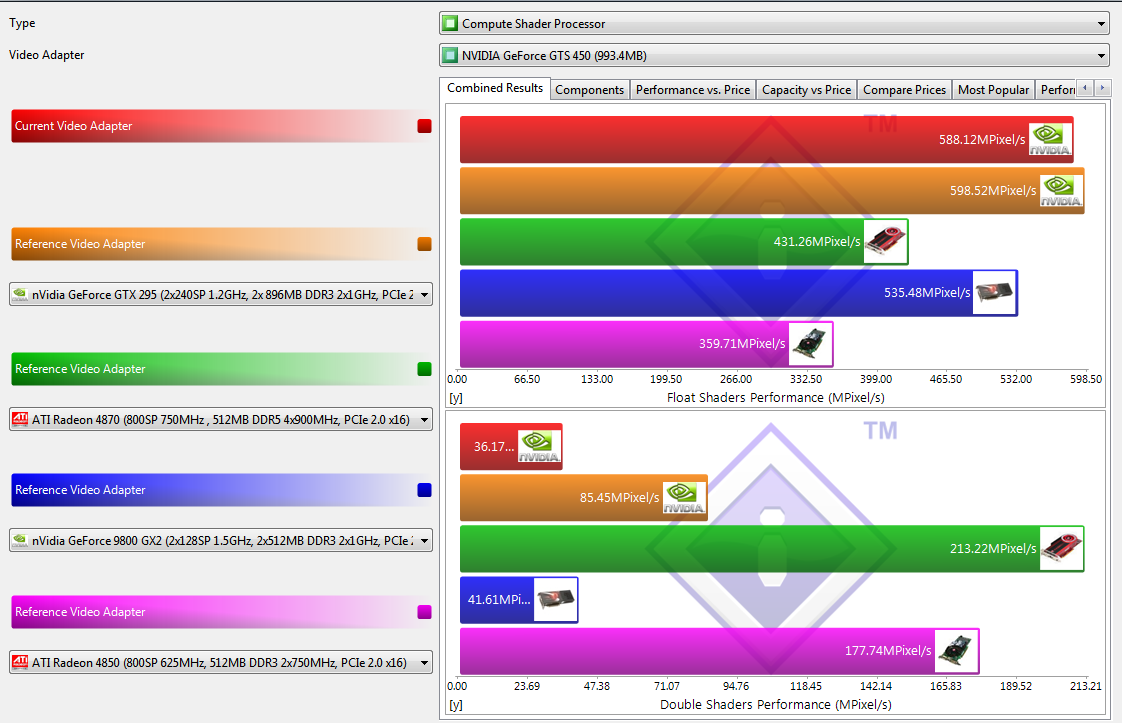Image resolution: width=1122 pixels, height=723 pixels.
Task: Click the ATI icon beside Radeon 4870
Action: pyautogui.click(x=20, y=419)
